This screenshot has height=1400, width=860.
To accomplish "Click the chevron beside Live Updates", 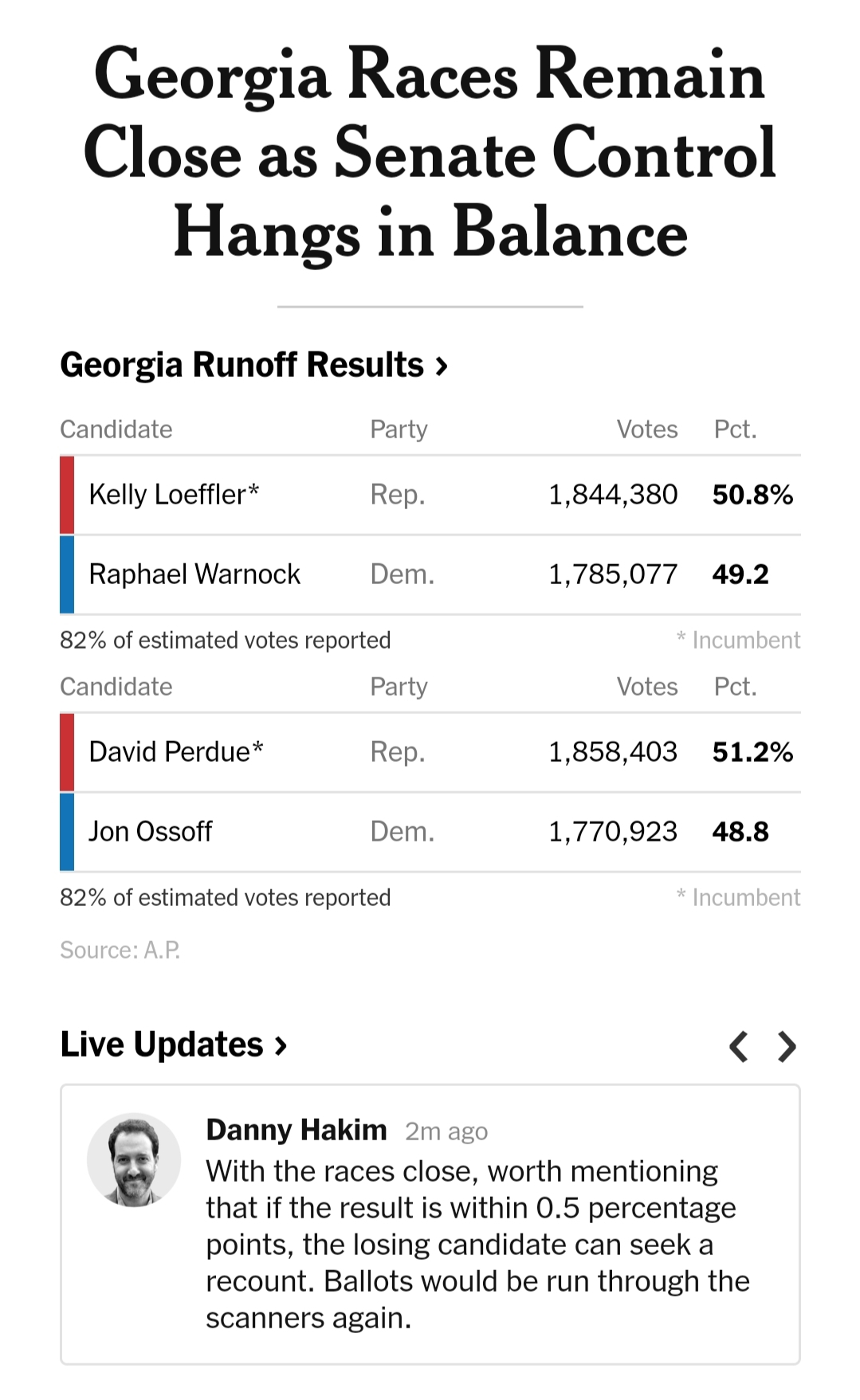I will pos(280,1045).
